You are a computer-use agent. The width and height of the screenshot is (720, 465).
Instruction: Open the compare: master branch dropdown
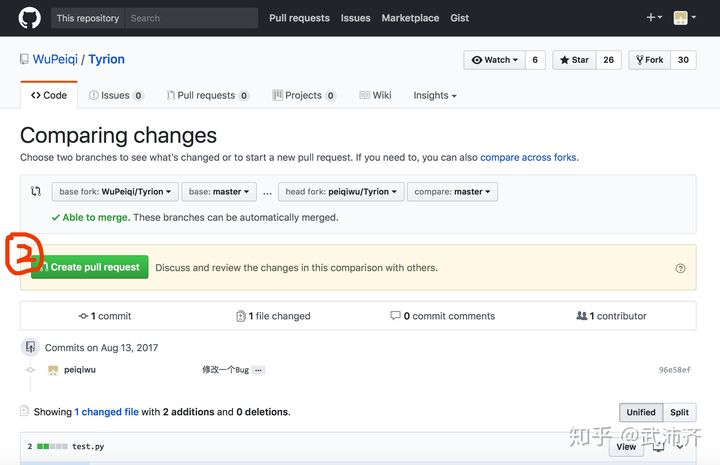[x=452, y=191]
